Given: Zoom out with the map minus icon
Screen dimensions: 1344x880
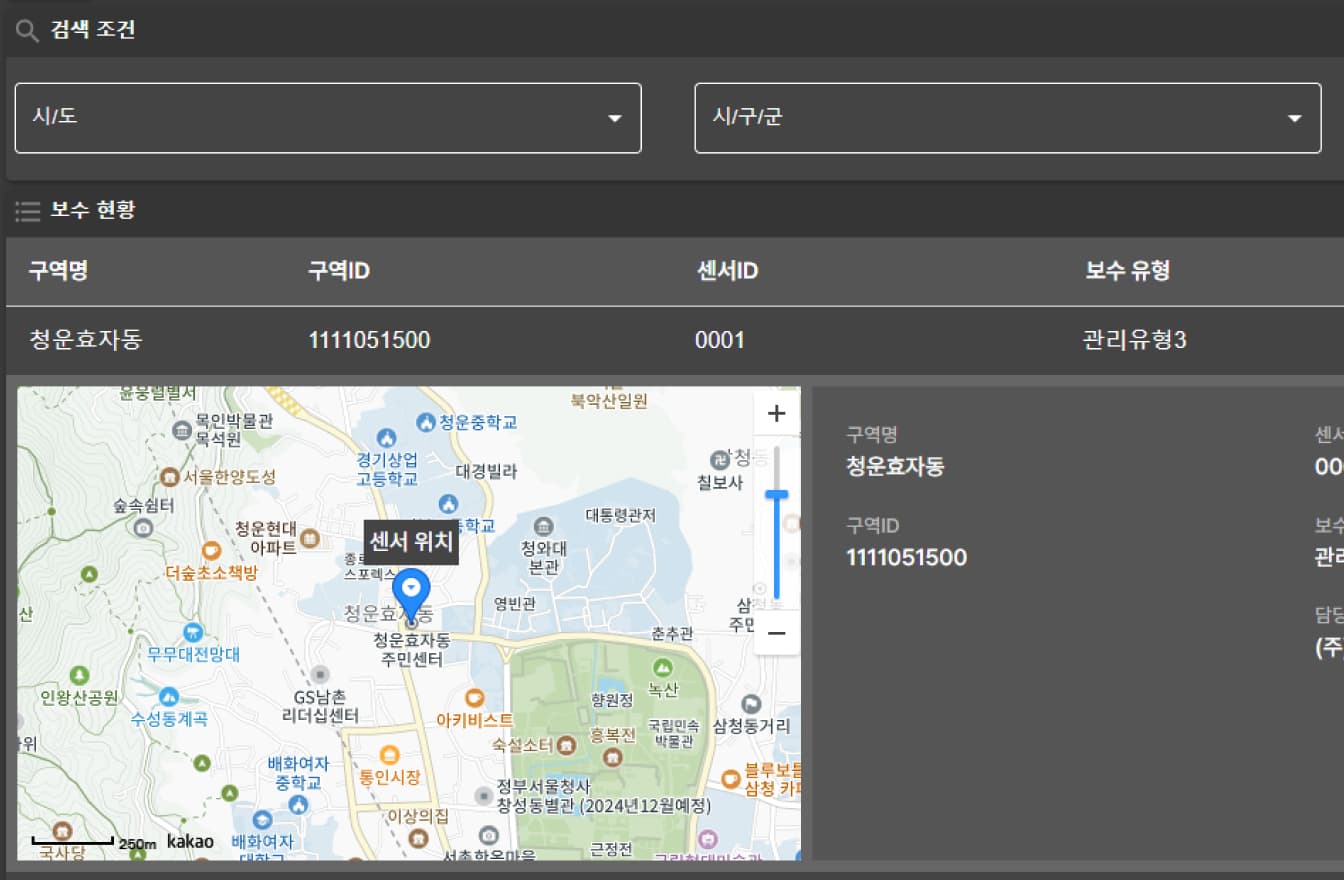Looking at the screenshot, I should 777,633.
